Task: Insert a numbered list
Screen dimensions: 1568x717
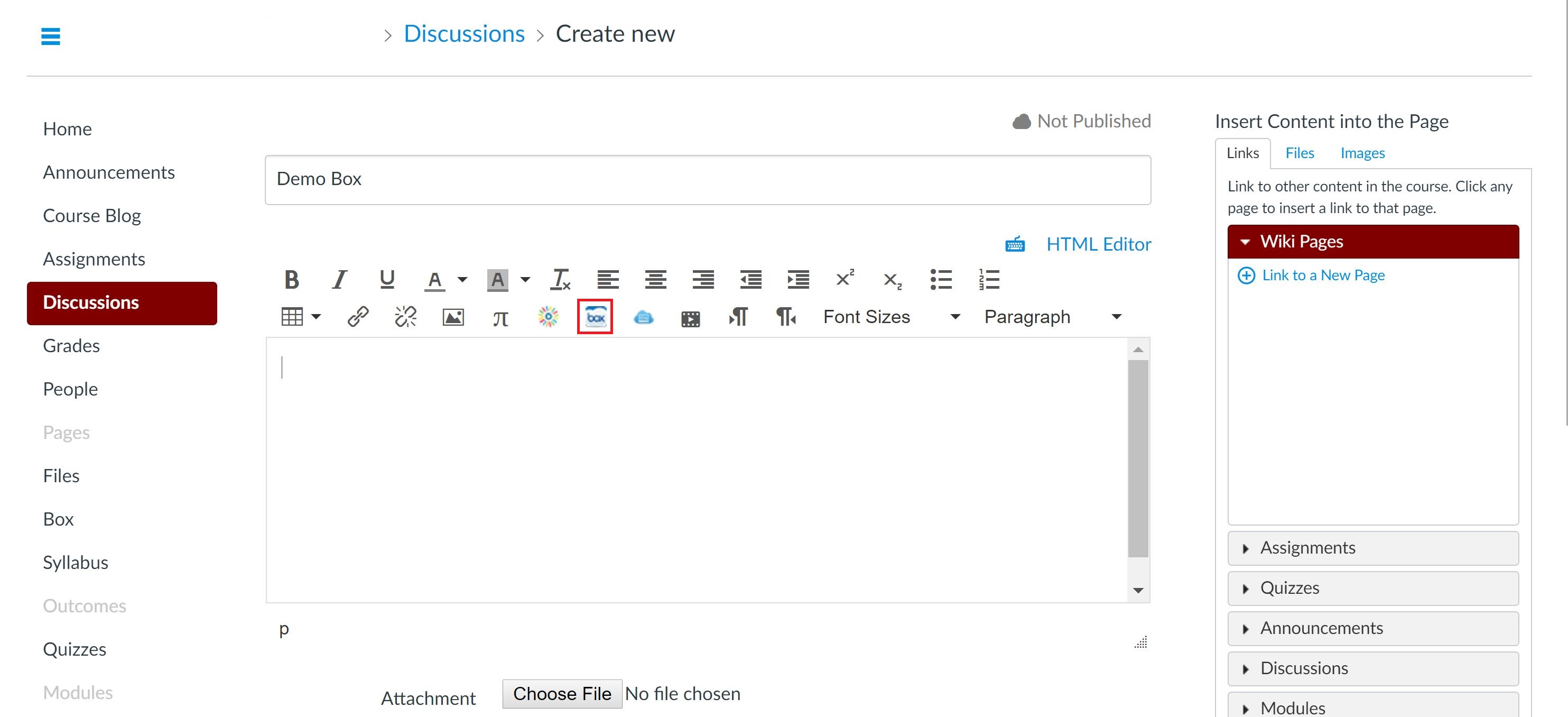Action: [988, 280]
